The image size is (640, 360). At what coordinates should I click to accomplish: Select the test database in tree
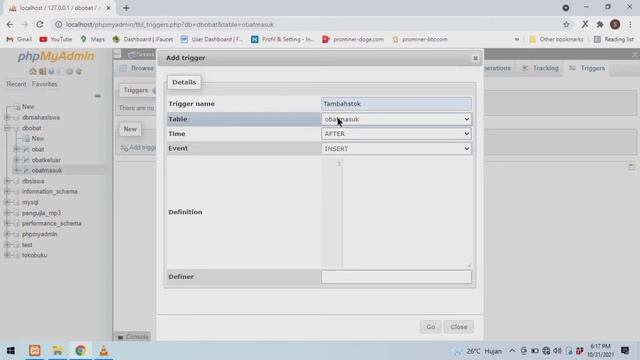point(27,245)
